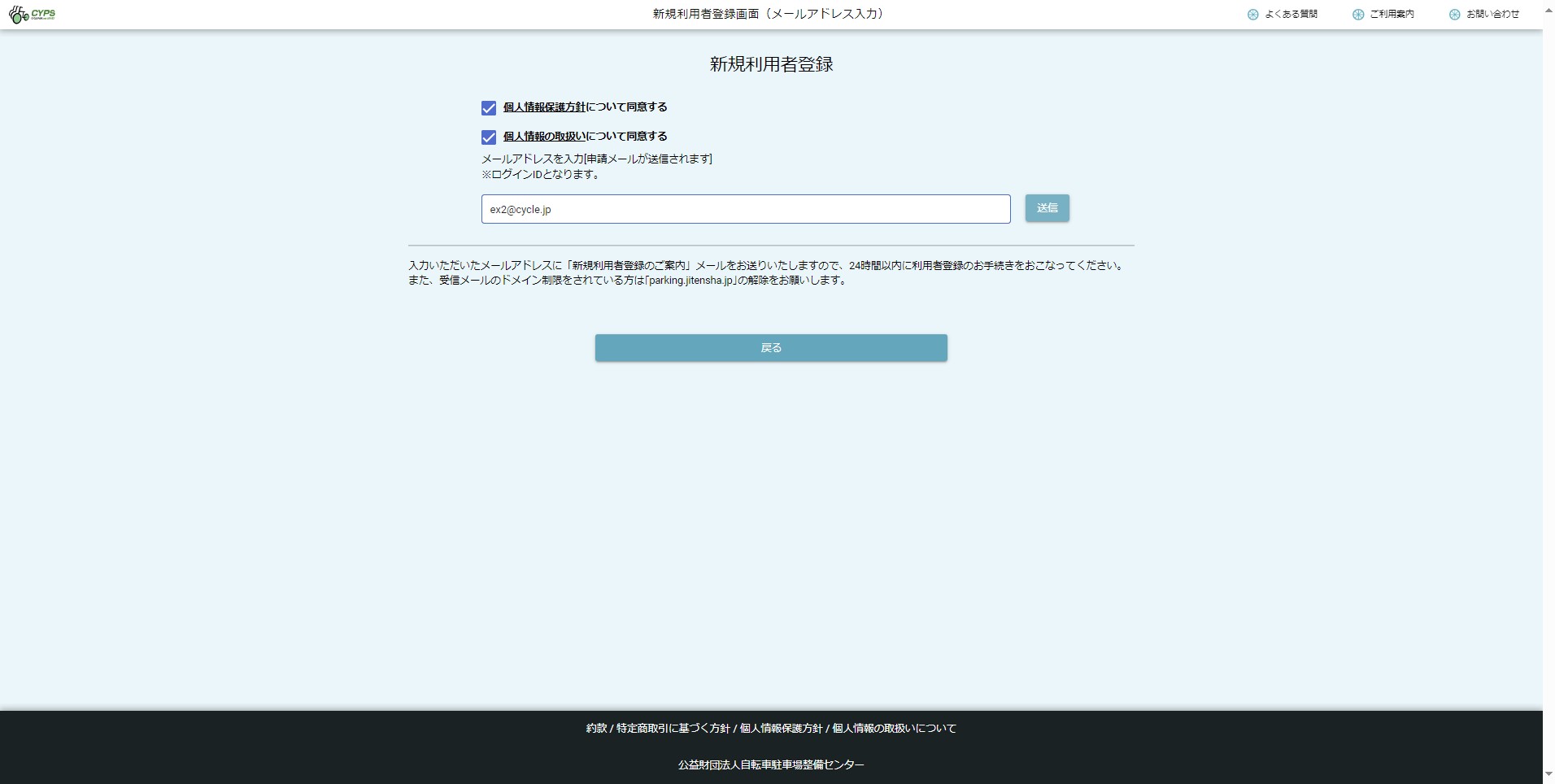Open underlined 個人情報の取扱い link beside checkbox
The width and height of the screenshot is (1555, 784).
point(544,137)
